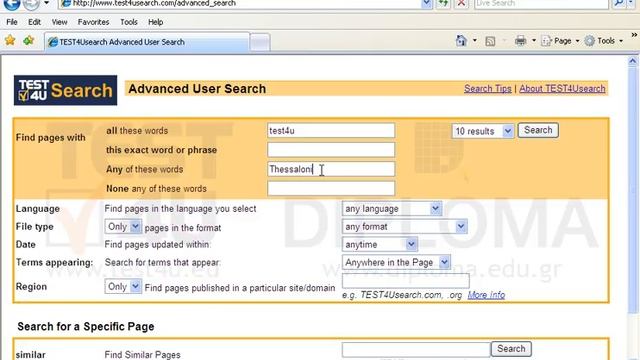Viewport: 640px width, 360px height.
Task: Open the 10 results dropdown
Action: (x=482, y=131)
